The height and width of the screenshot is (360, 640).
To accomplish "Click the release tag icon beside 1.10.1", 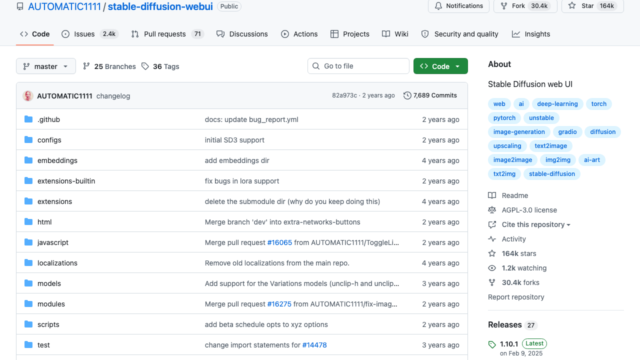I will click(x=492, y=344).
